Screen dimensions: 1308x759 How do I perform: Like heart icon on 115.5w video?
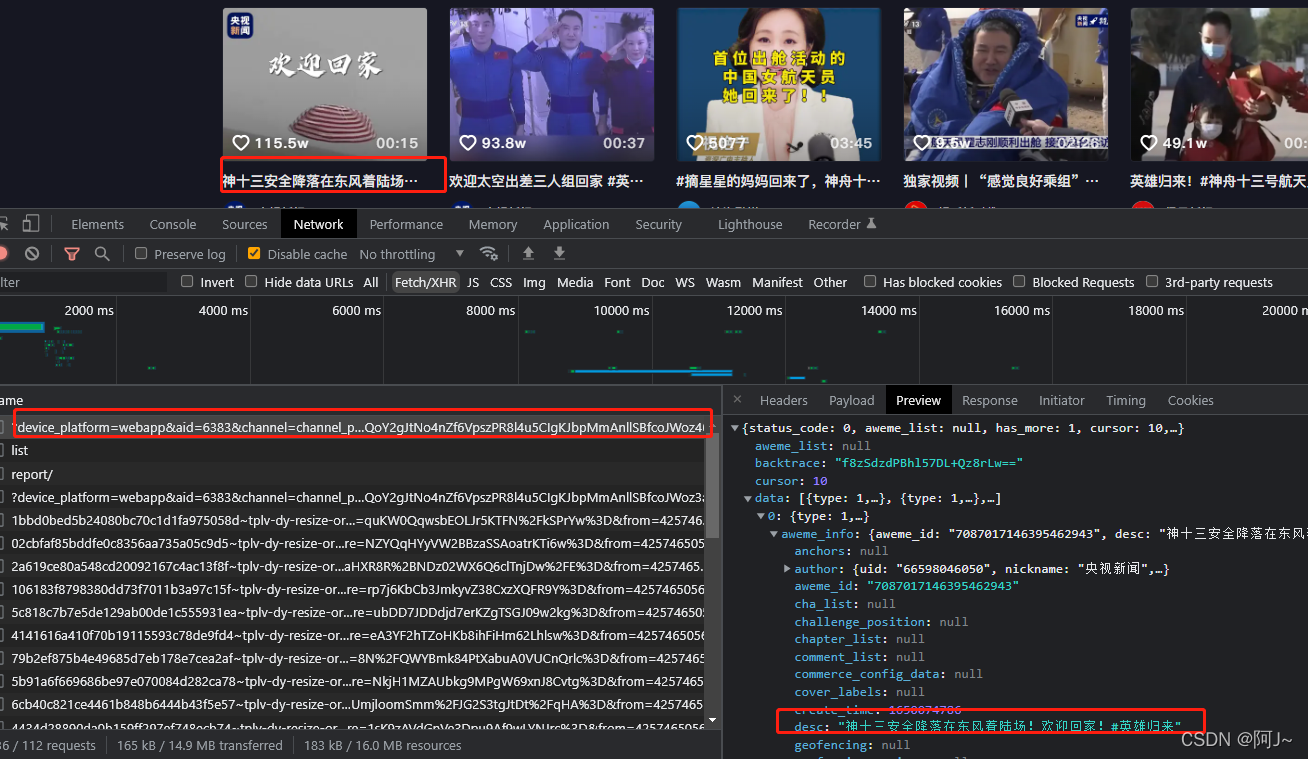coord(240,143)
